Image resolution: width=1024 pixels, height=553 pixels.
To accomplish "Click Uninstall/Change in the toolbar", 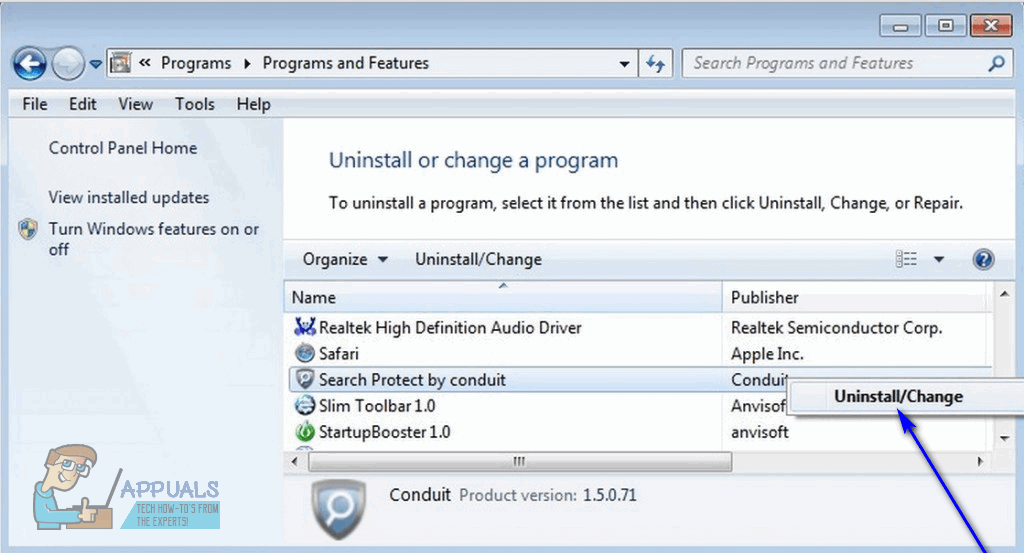I will (x=478, y=259).
